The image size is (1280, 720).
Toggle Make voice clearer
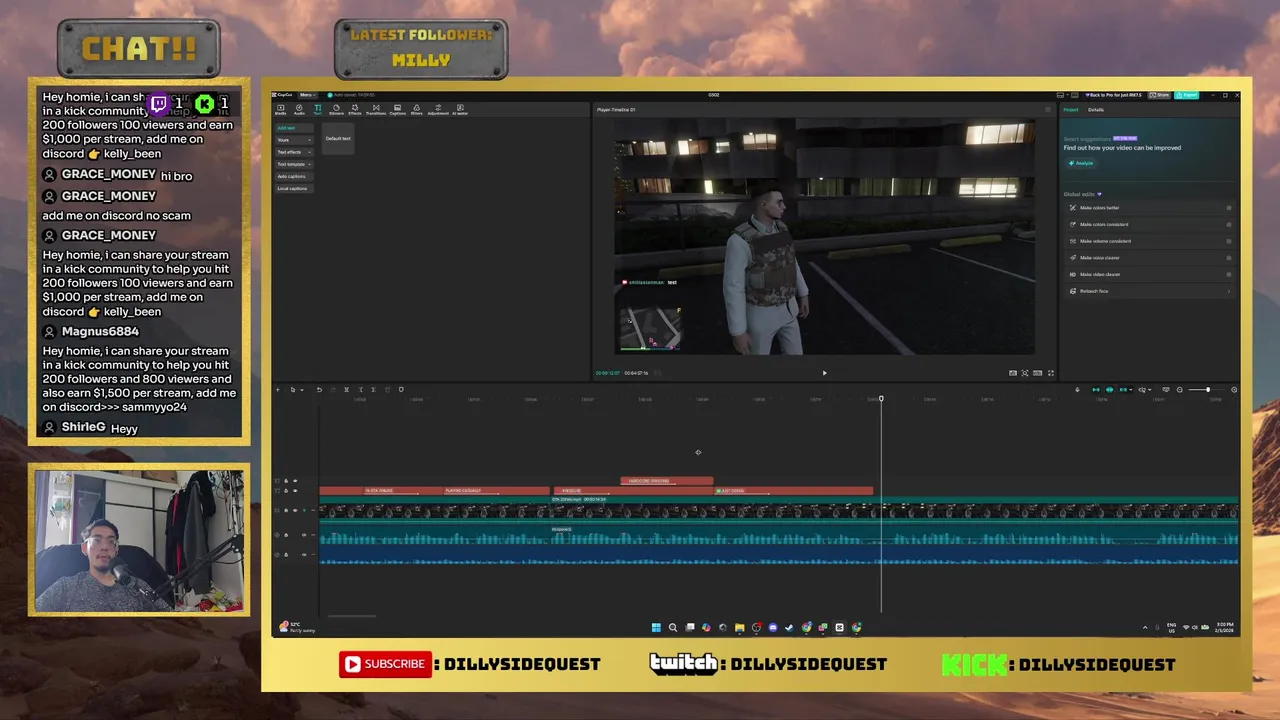click(1229, 258)
